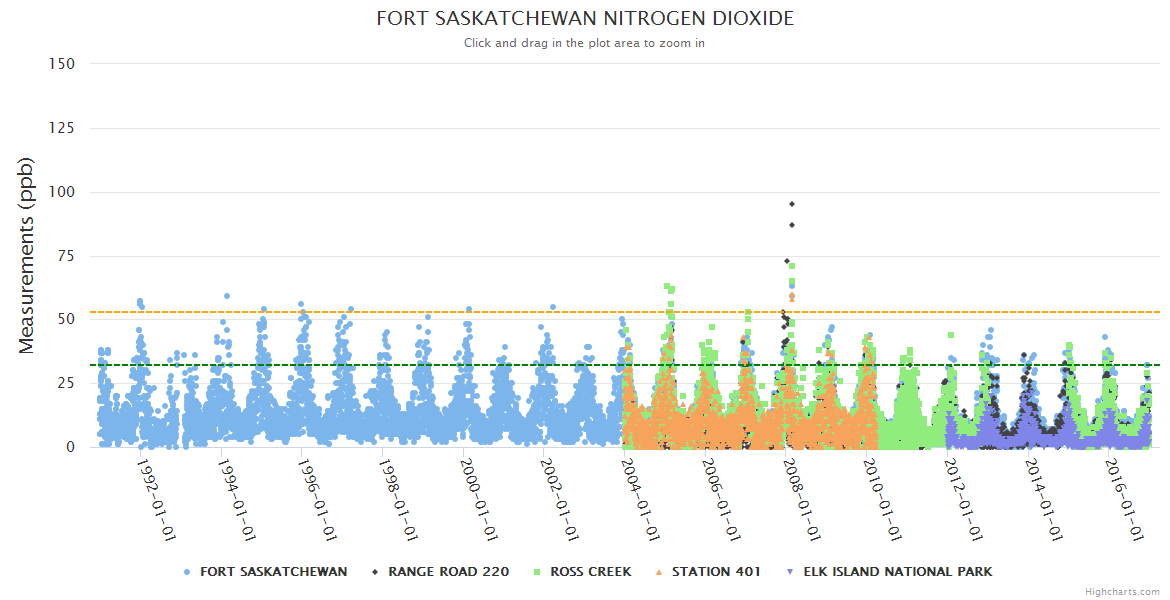This screenshot has width=1170, height=600.
Task: Click the blue circle Fort Saskatchewan legend marker
Action: coord(188,572)
